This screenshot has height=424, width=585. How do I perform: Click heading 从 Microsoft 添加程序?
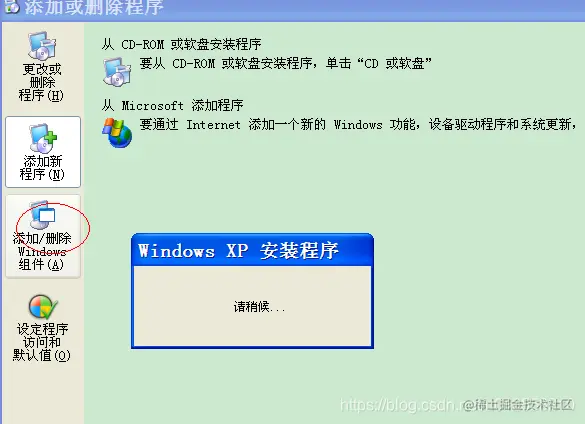(x=172, y=105)
